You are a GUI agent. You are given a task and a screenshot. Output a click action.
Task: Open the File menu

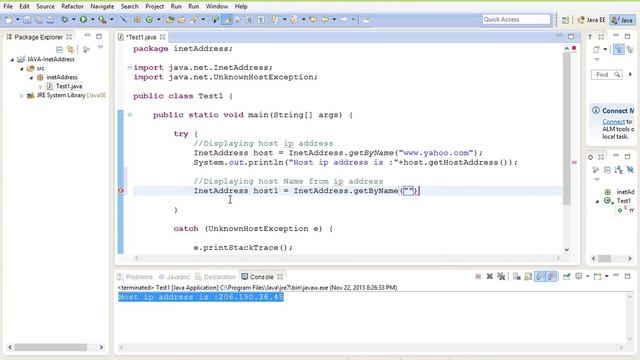(x=8, y=7)
